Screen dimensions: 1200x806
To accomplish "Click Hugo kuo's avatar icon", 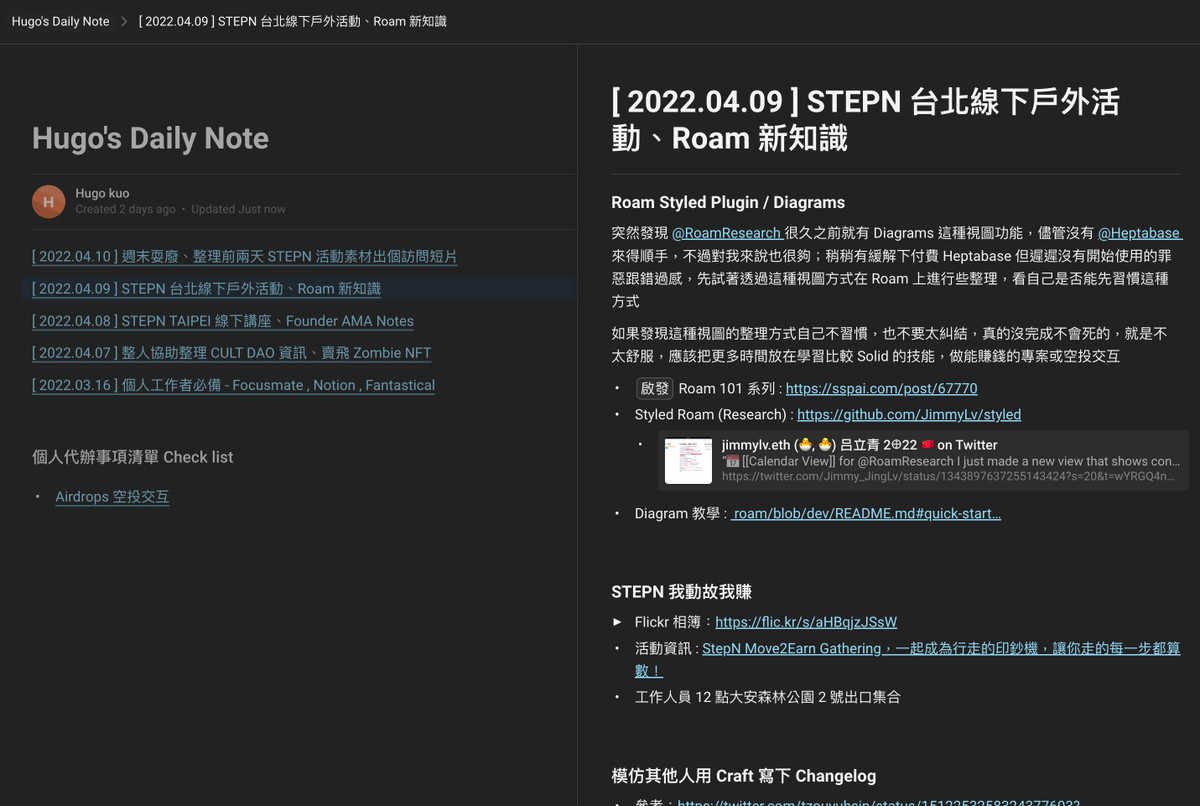I will click(49, 201).
